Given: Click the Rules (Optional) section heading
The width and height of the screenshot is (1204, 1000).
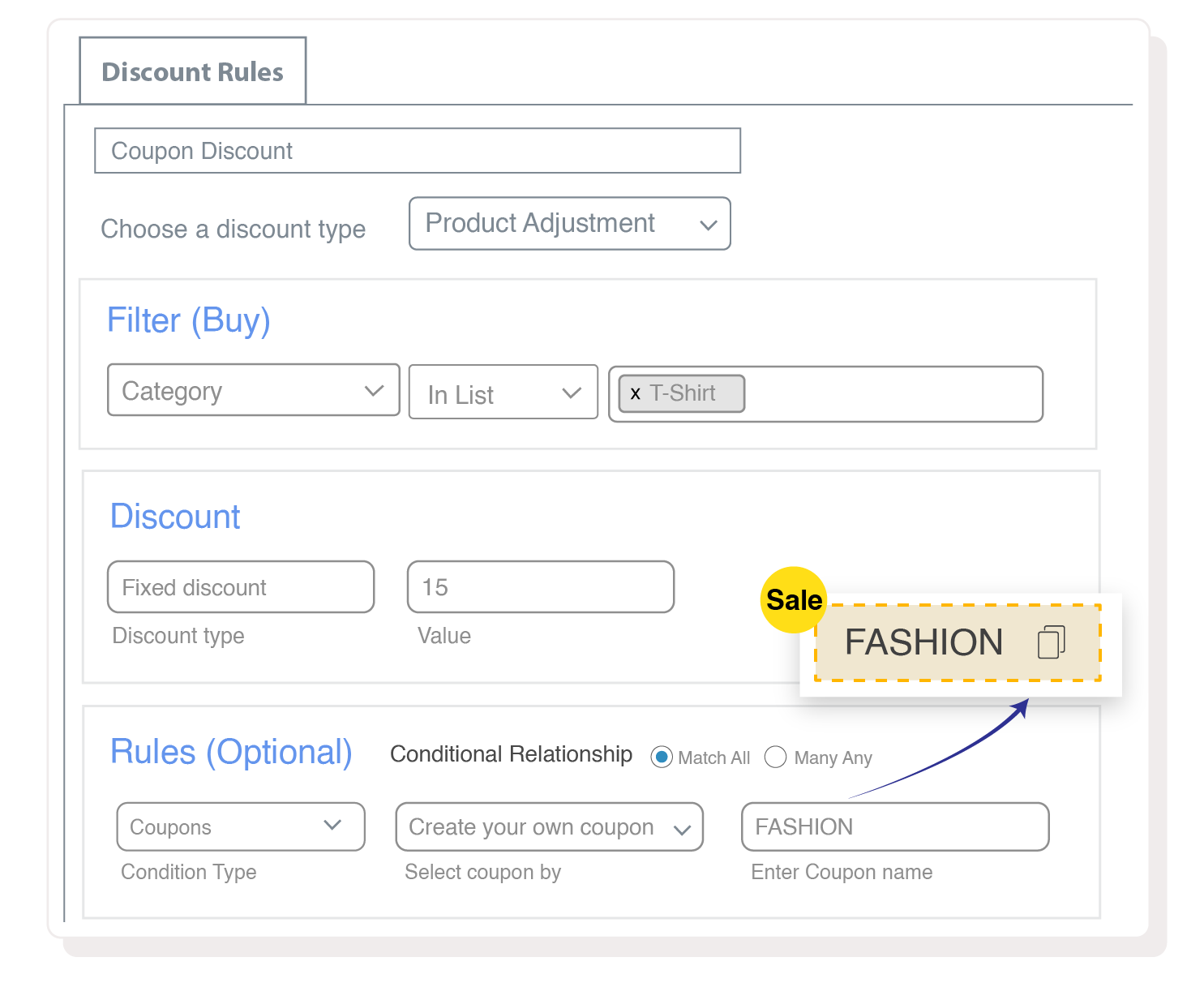Looking at the screenshot, I should (231, 753).
